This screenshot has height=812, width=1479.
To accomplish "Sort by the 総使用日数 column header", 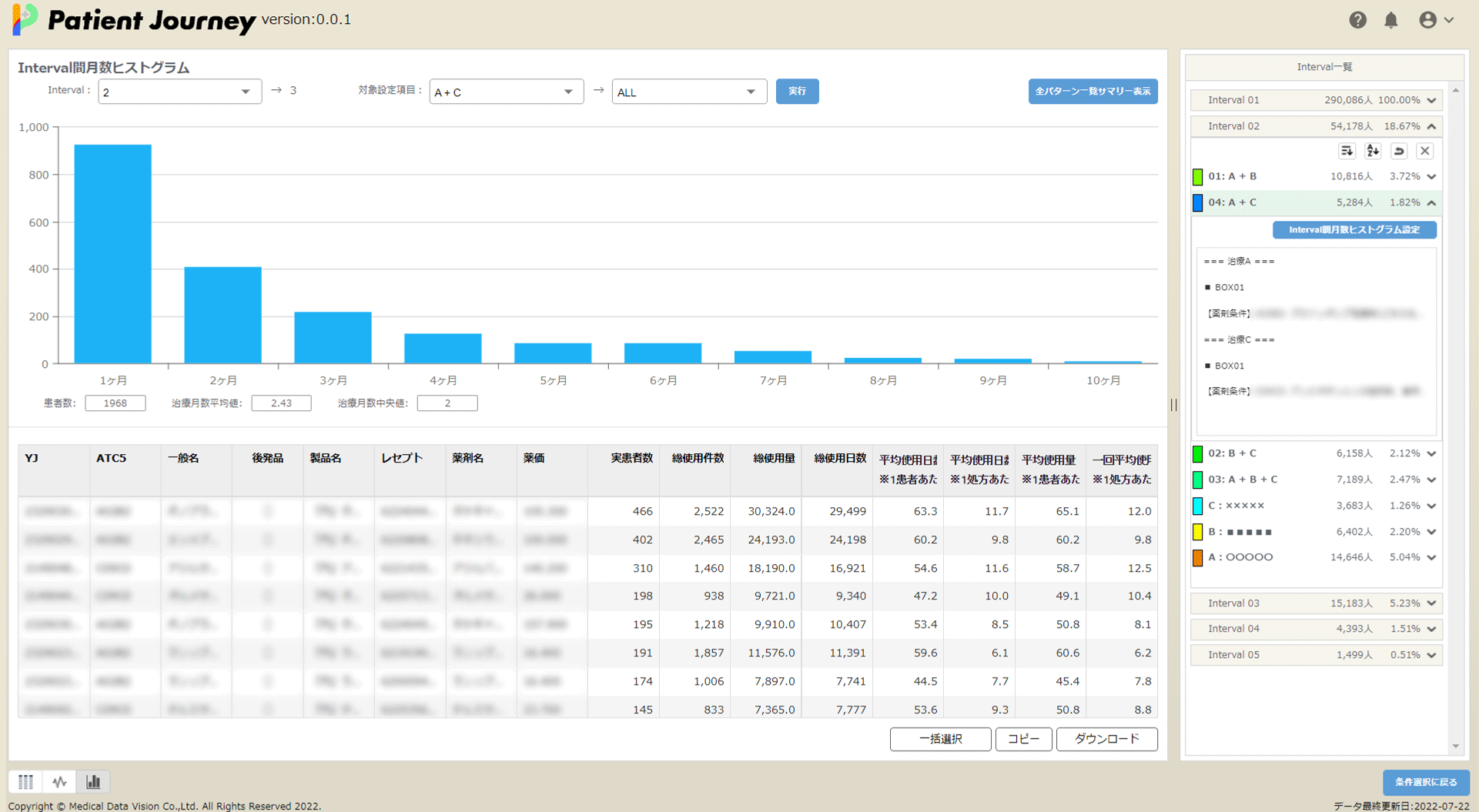I will pos(837,469).
